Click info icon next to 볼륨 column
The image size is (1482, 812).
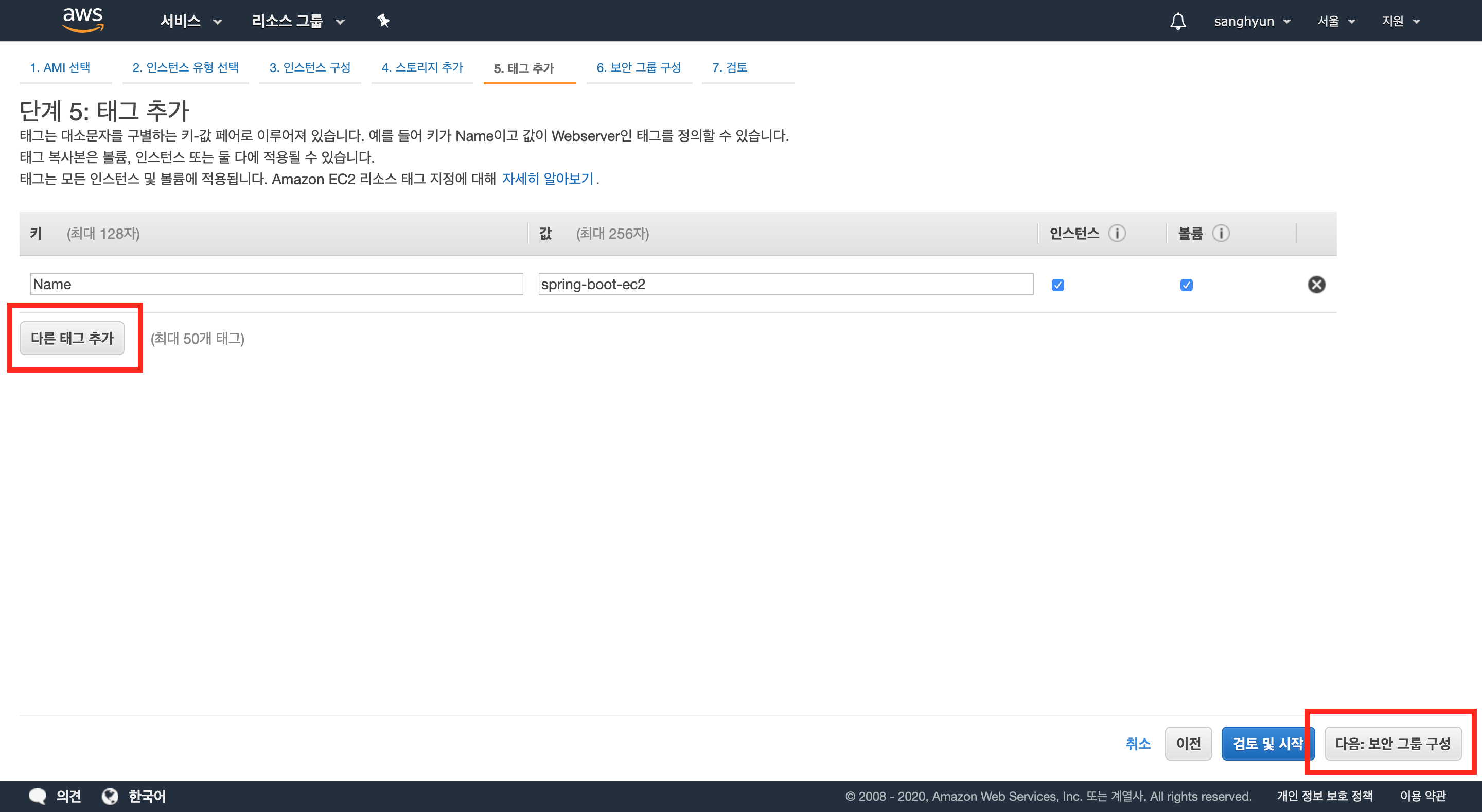click(1221, 233)
